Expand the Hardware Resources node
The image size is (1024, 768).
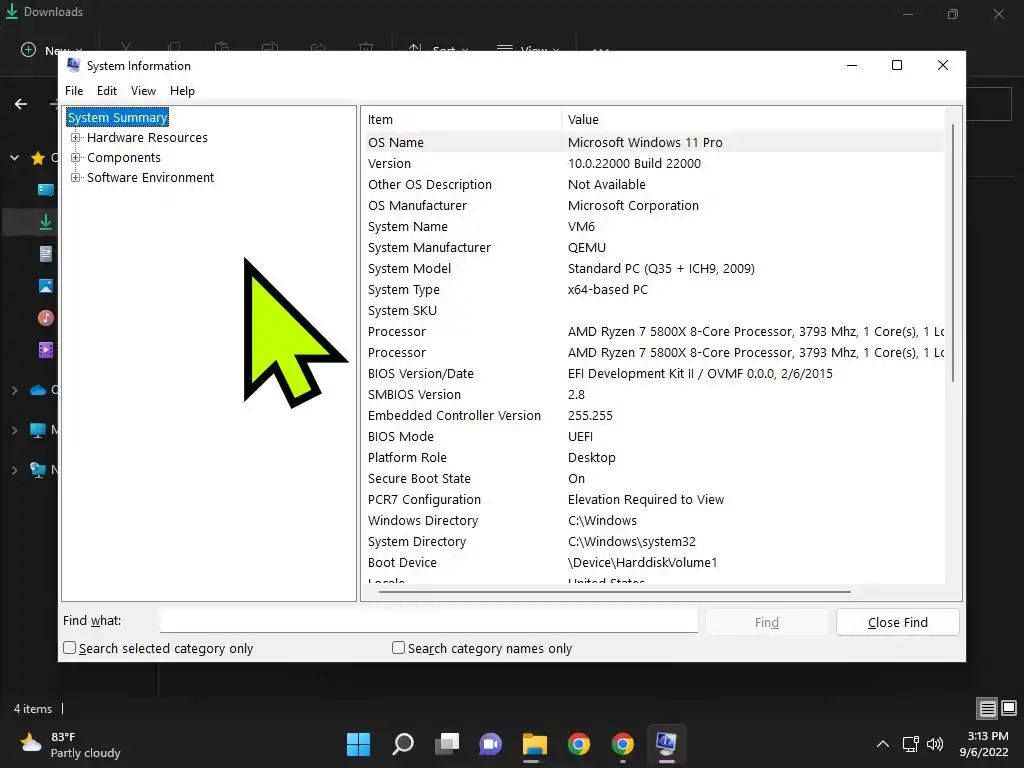click(x=76, y=138)
